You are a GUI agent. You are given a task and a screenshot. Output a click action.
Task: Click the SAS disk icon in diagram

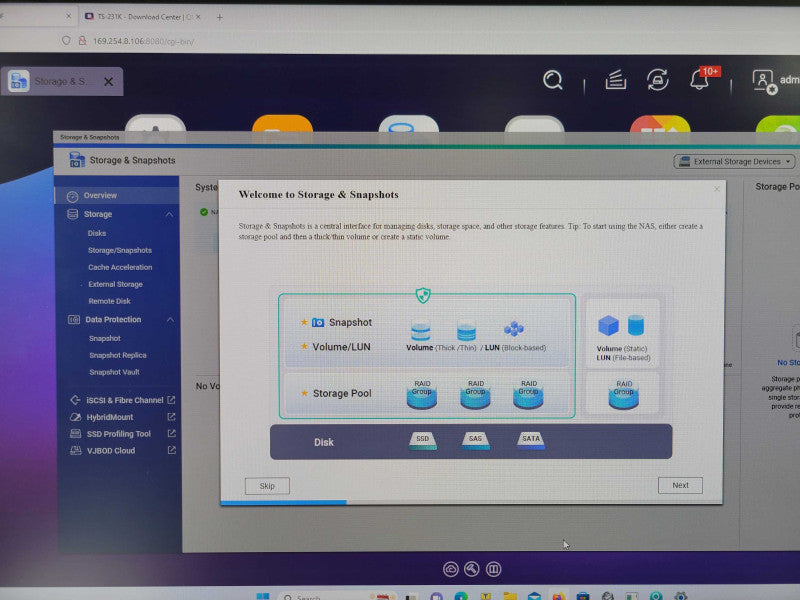pyautogui.click(x=476, y=440)
